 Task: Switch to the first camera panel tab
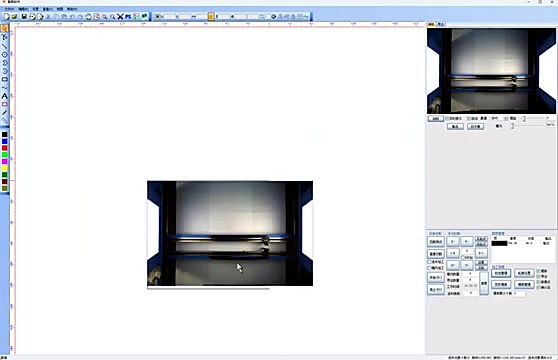(x=431, y=24)
